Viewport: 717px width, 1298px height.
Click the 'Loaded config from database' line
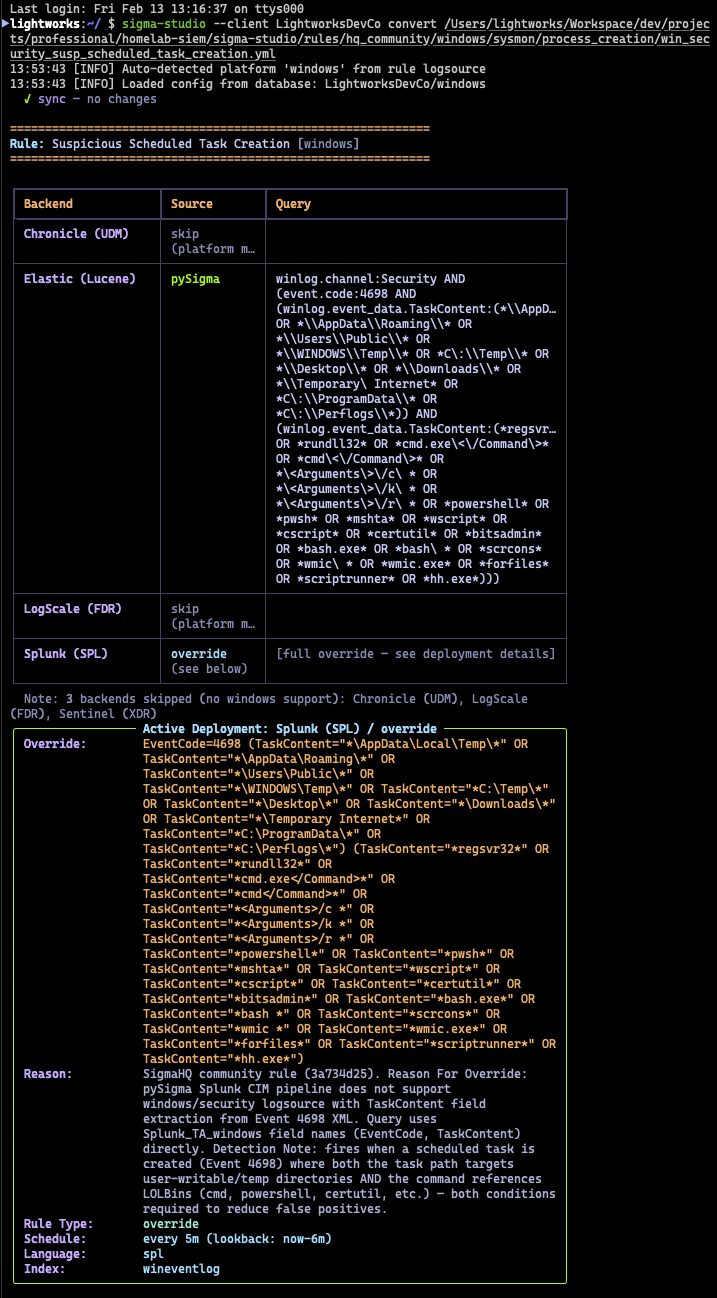[247, 84]
